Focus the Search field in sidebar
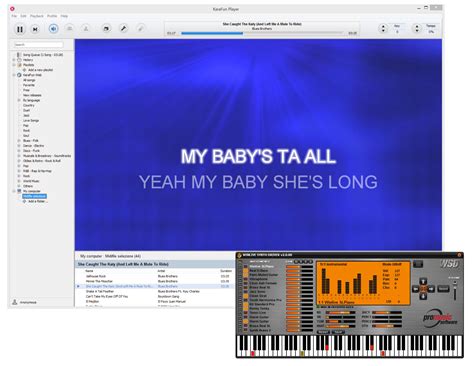 point(38,44)
